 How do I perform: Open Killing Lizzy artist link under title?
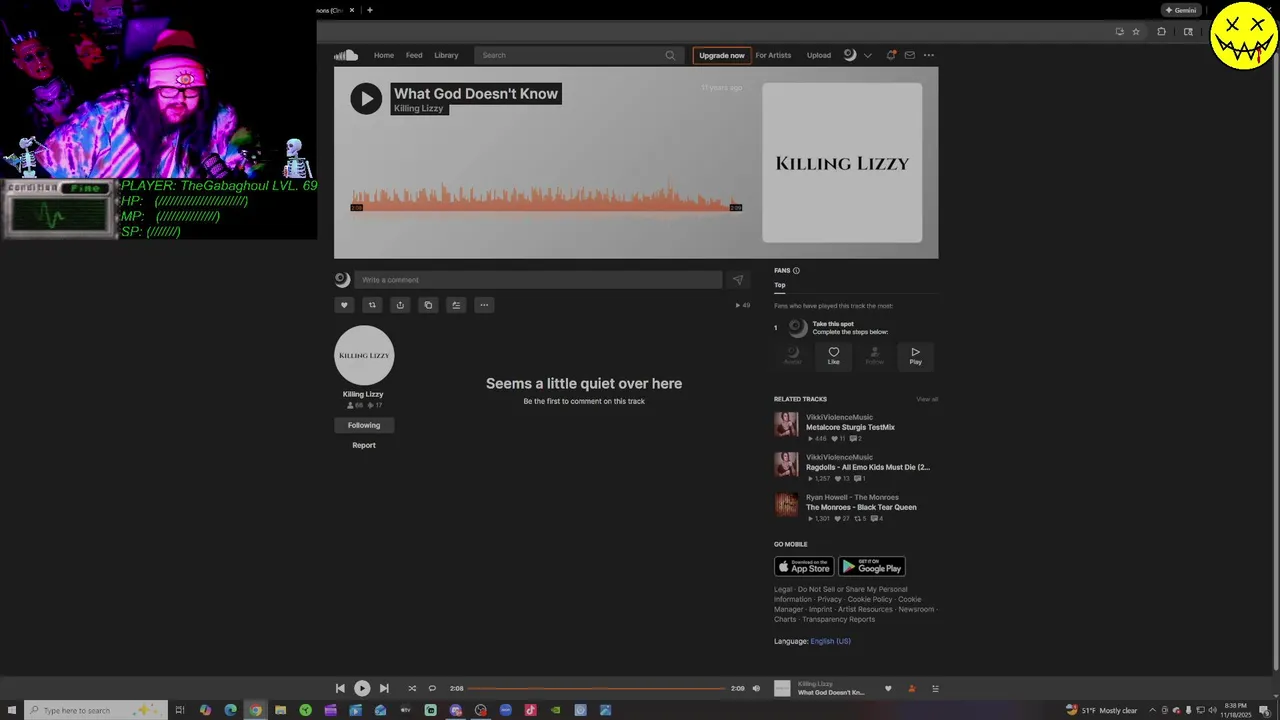pos(418,108)
